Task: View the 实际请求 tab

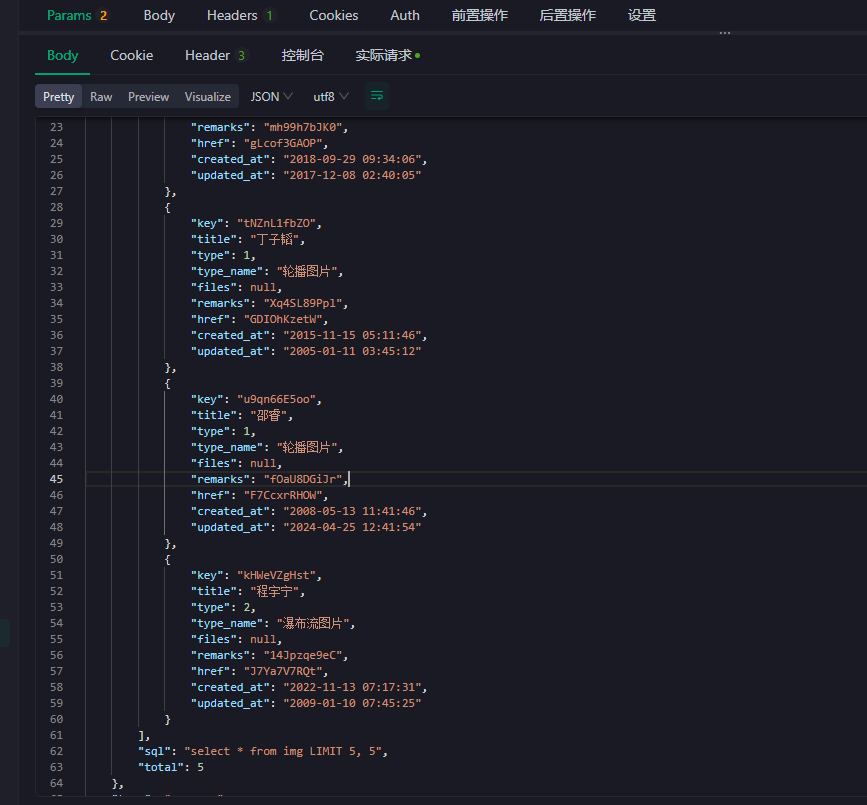Action: 387,55
